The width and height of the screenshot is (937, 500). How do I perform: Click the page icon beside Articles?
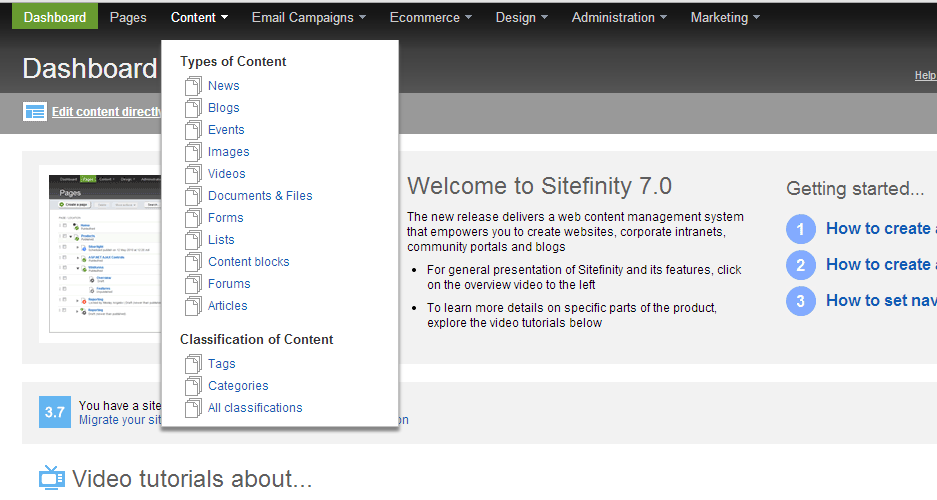tap(193, 306)
